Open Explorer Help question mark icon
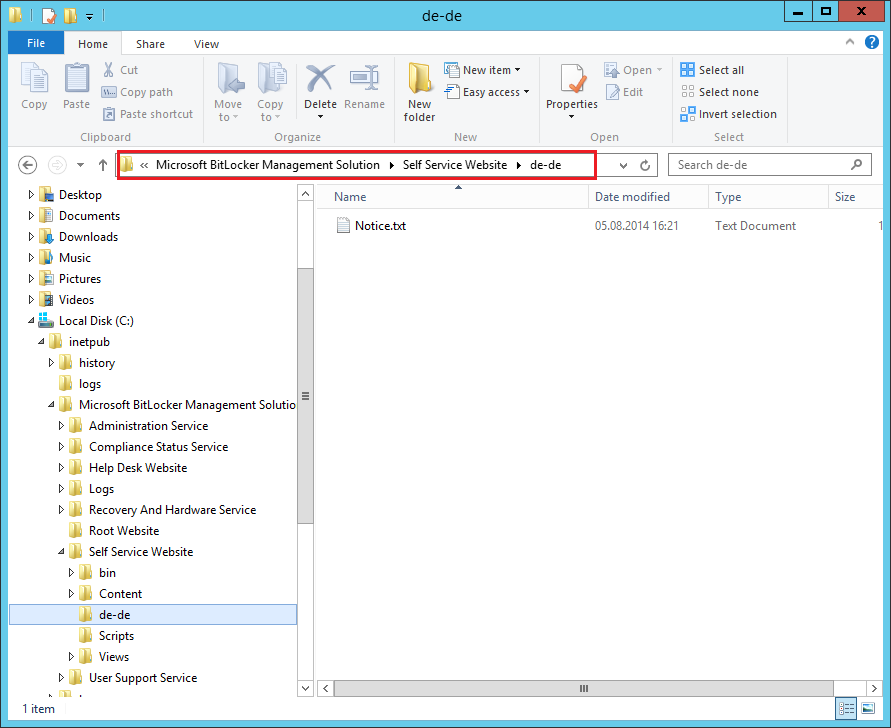The width and height of the screenshot is (891, 728). (x=872, y=42)
